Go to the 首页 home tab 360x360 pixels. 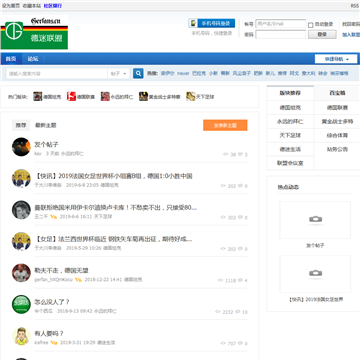point(11,59)
